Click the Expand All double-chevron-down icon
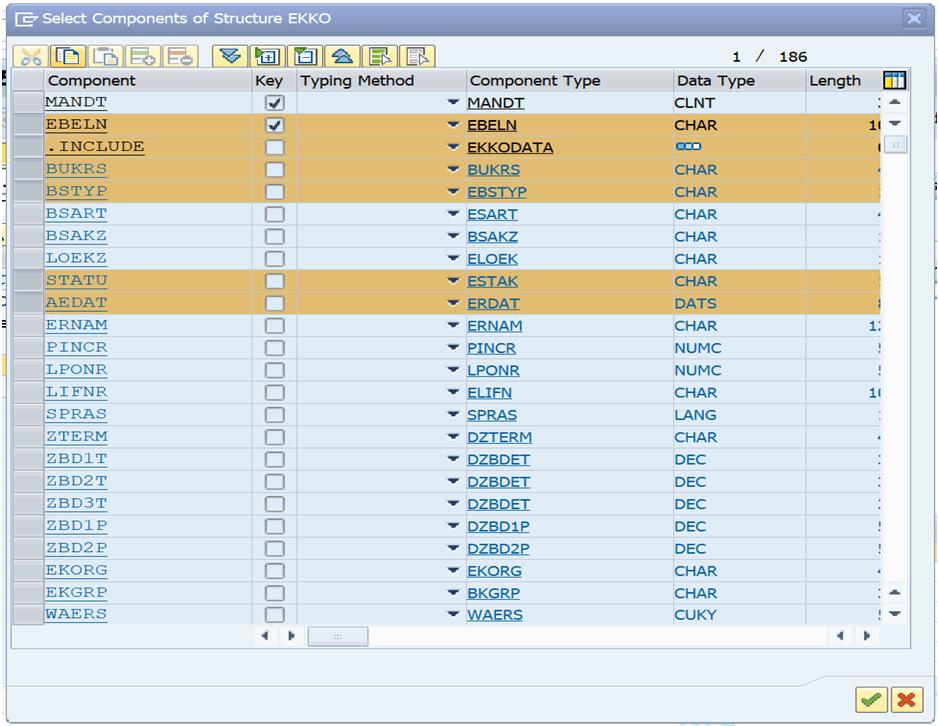Viewport: 938px width, 726px height. click(x=230, y=57)
